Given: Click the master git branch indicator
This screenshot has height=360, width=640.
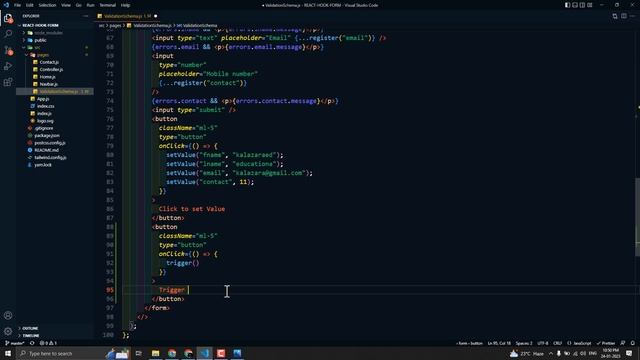Looking at the screenshot, I should pos(15,343).
